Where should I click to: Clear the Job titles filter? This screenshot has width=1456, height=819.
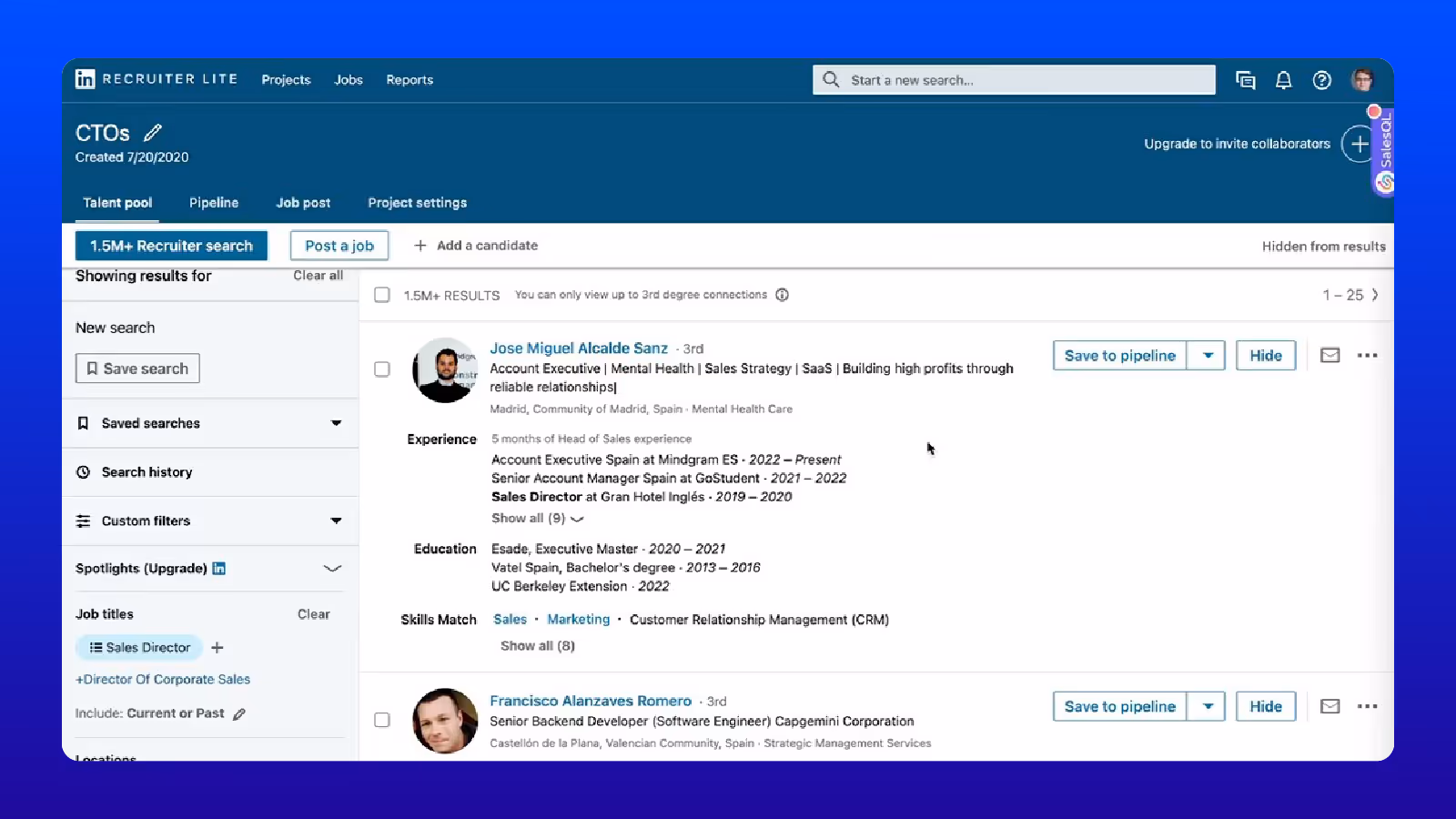(313, 614)
